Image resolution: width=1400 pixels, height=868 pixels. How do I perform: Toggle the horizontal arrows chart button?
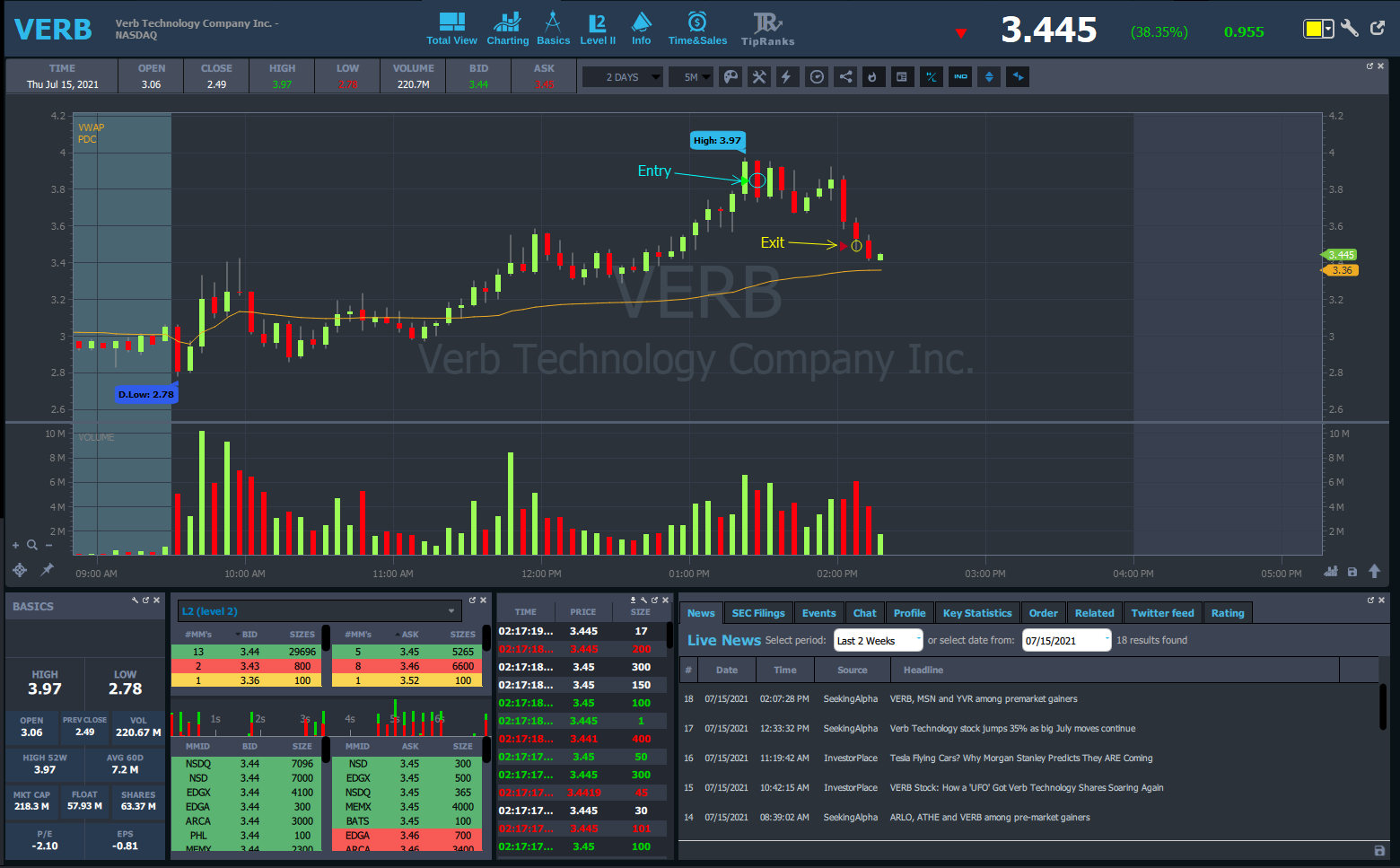click(1018, 77)
